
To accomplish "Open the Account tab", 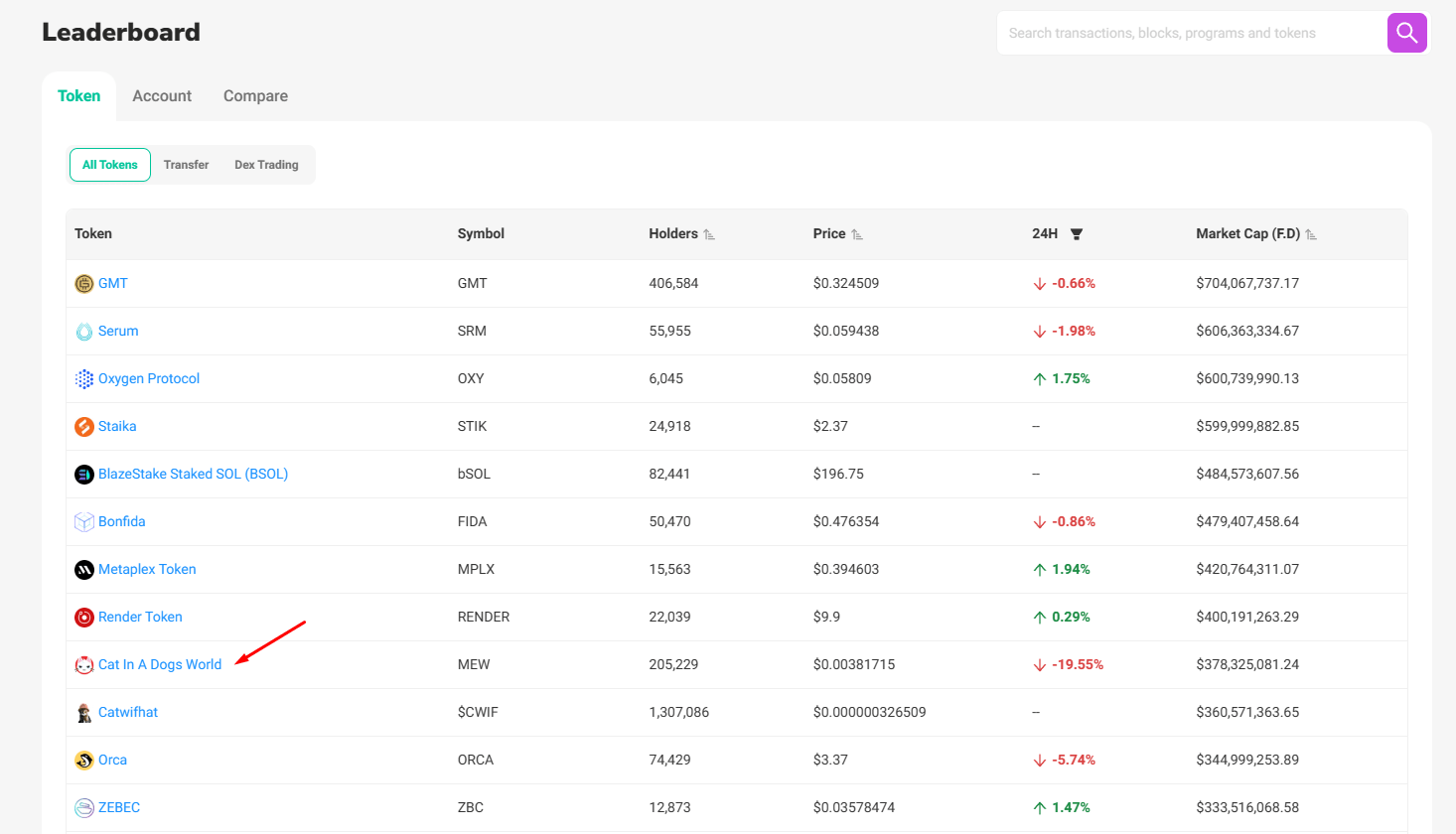I will 162,96.
